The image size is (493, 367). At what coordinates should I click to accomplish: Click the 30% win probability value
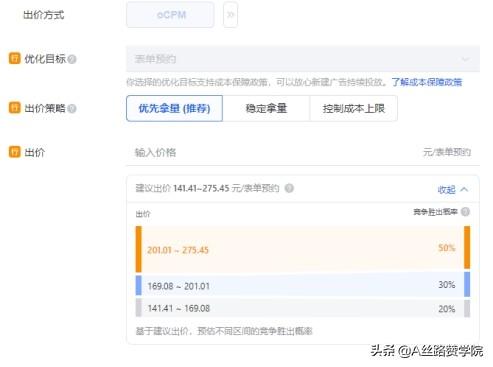[x=447, y=285]
